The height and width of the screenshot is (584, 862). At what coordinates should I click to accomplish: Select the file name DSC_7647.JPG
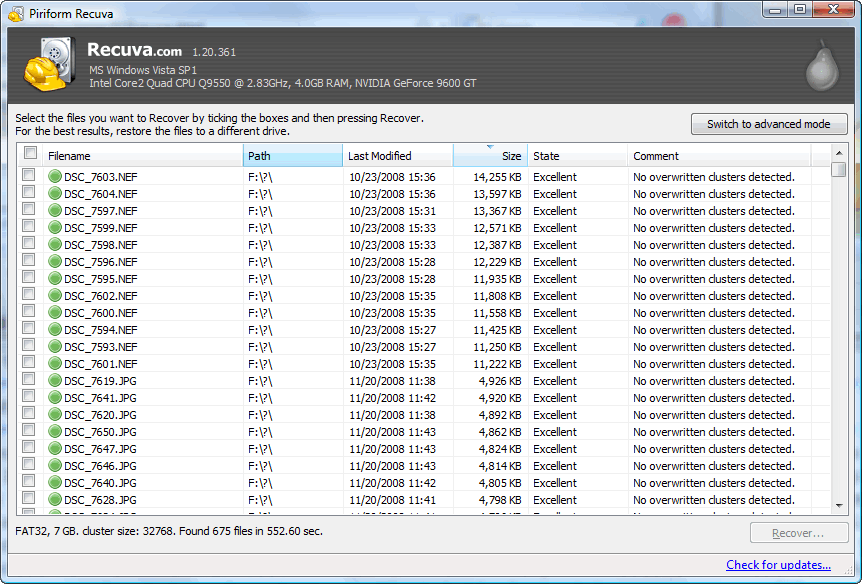point(100,449)
